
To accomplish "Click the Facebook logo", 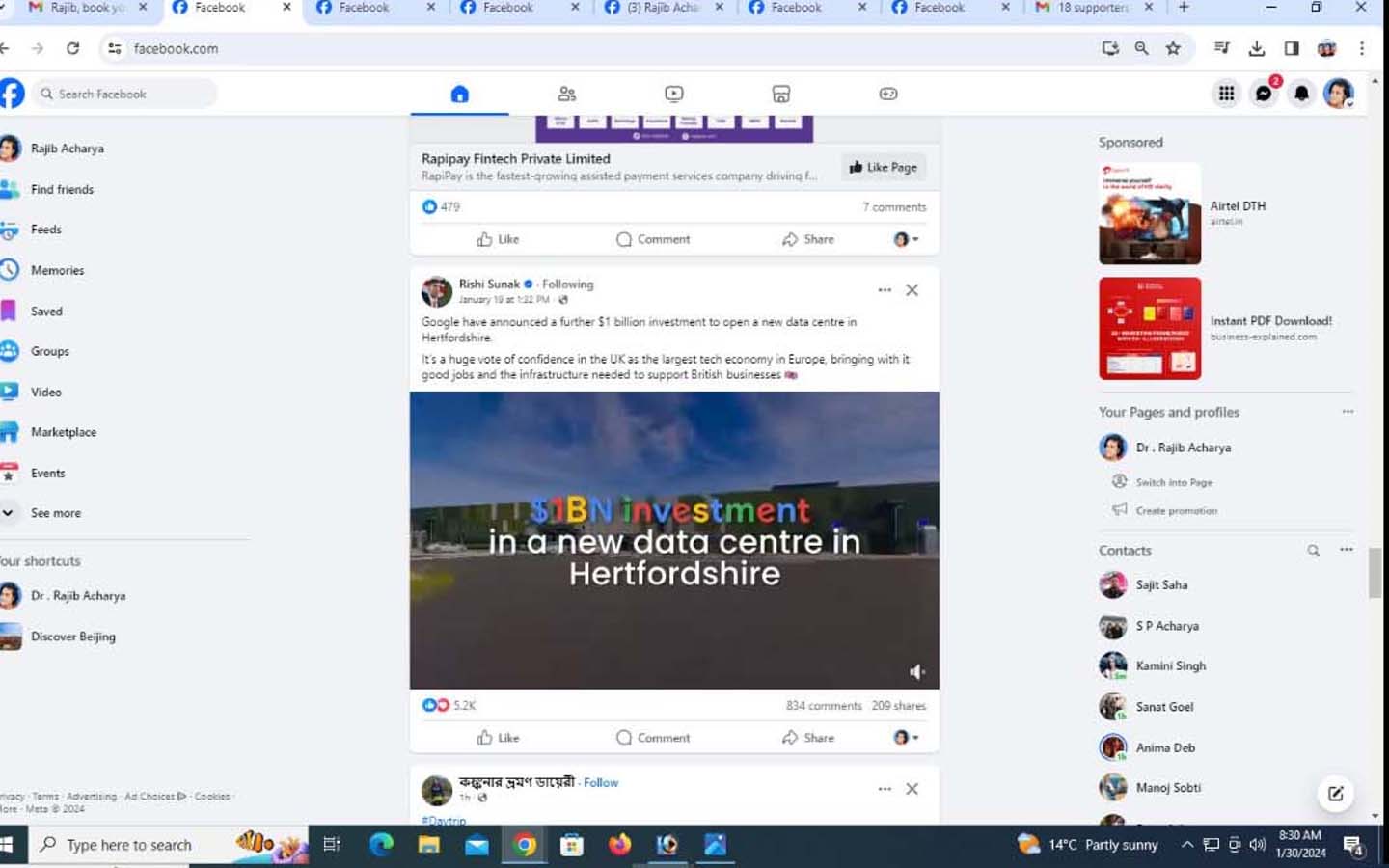I will click(x=11, y=94).
